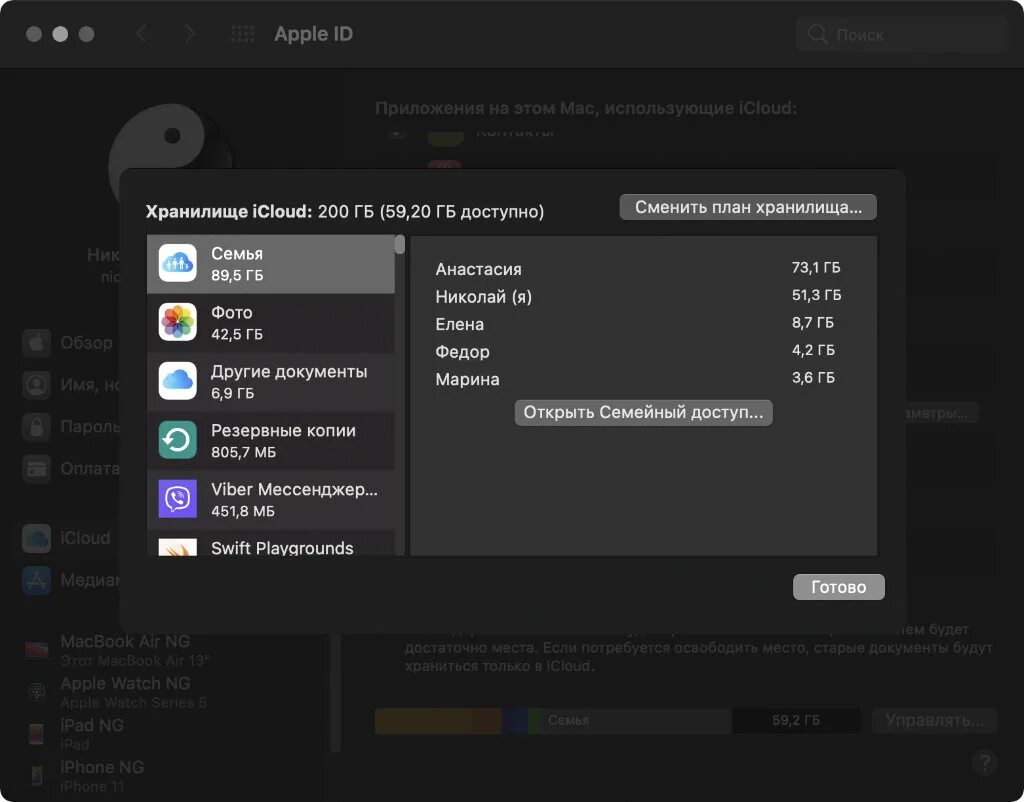
Task: Select the Марина row
Action: (643, 379)
